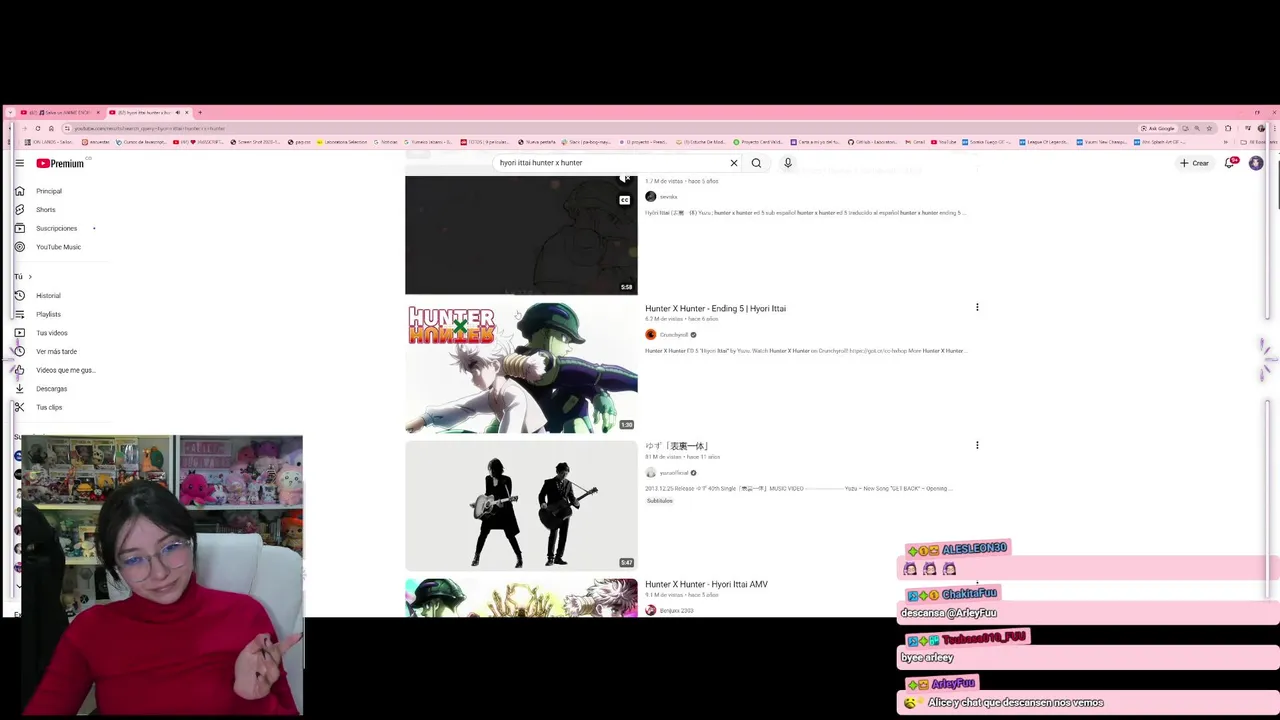Bookmark this page with star icon
The image size is (1280, 720).
coord(1209,128)
